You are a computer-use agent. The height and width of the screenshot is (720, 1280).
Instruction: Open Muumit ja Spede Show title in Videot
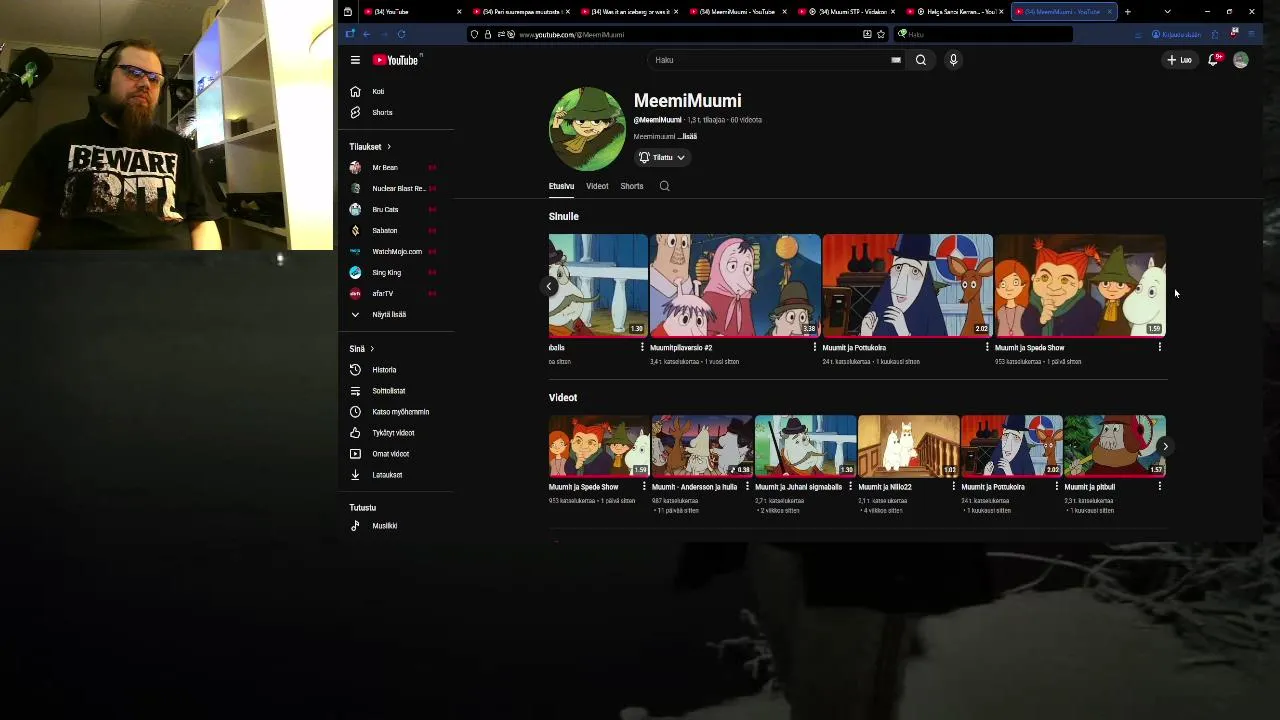[x=583, y=487]
